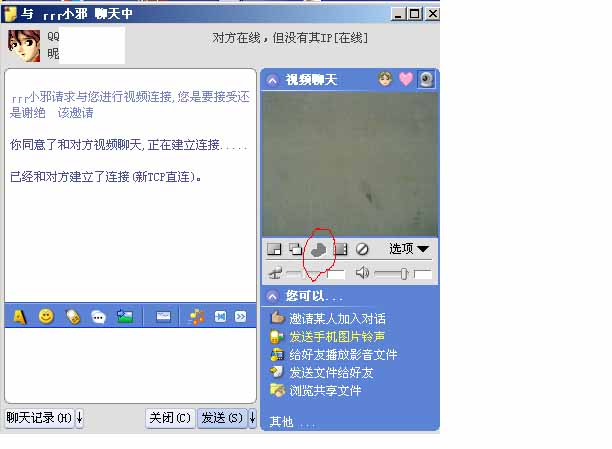This screenshot has width=612, height=449.
Task: Click the blue square icon right of the music notes
Action: (220, 316)
